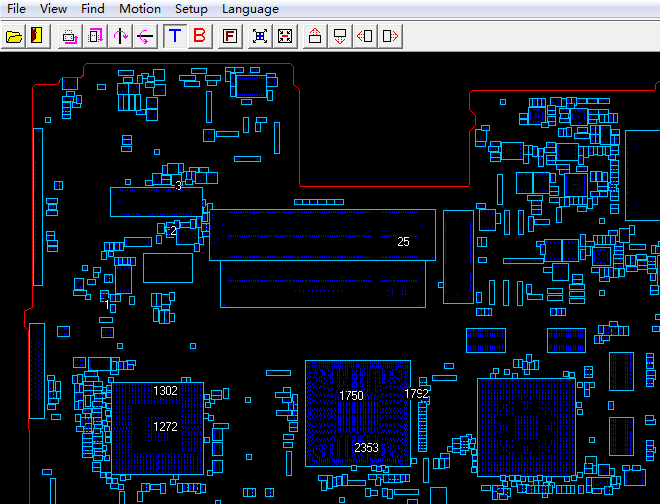Screen dimensions: 660x504
Task: Move view down with the down arrow icon
Action: click(340, 36)
